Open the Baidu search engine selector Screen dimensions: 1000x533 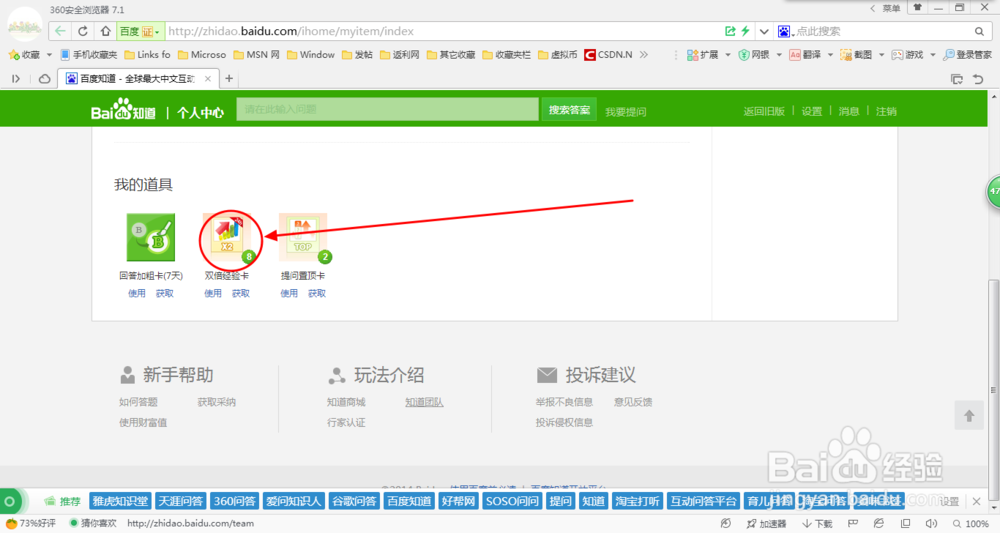(785, 31)
